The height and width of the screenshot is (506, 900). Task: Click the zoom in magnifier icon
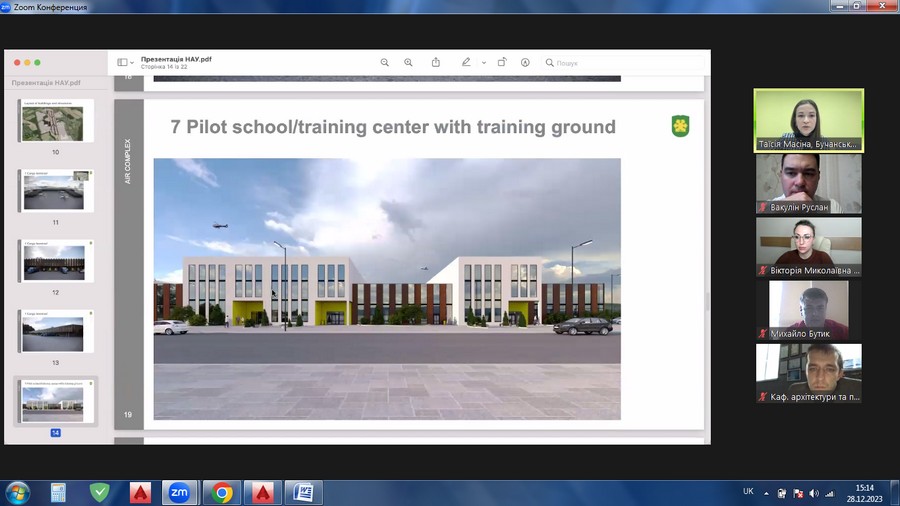[408, 62]
